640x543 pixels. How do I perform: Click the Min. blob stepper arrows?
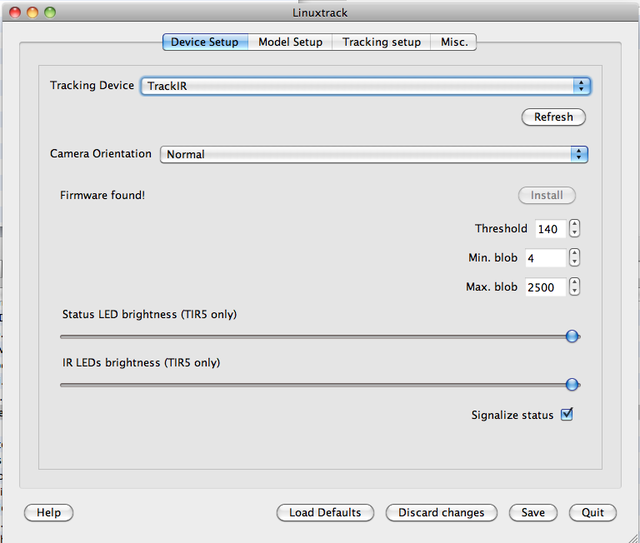574,258
